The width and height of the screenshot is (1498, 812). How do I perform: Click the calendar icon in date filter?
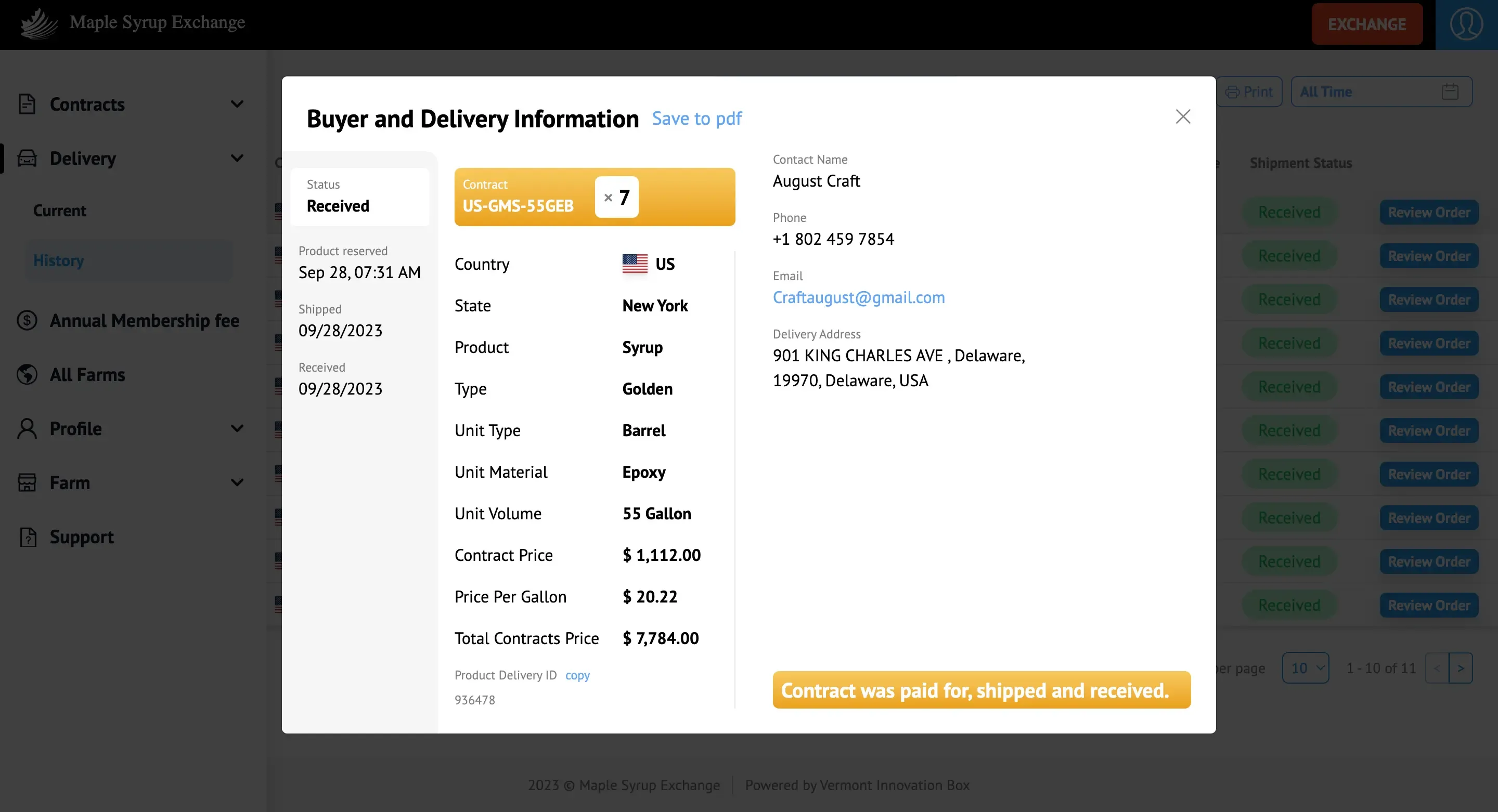coord(1450,92)
